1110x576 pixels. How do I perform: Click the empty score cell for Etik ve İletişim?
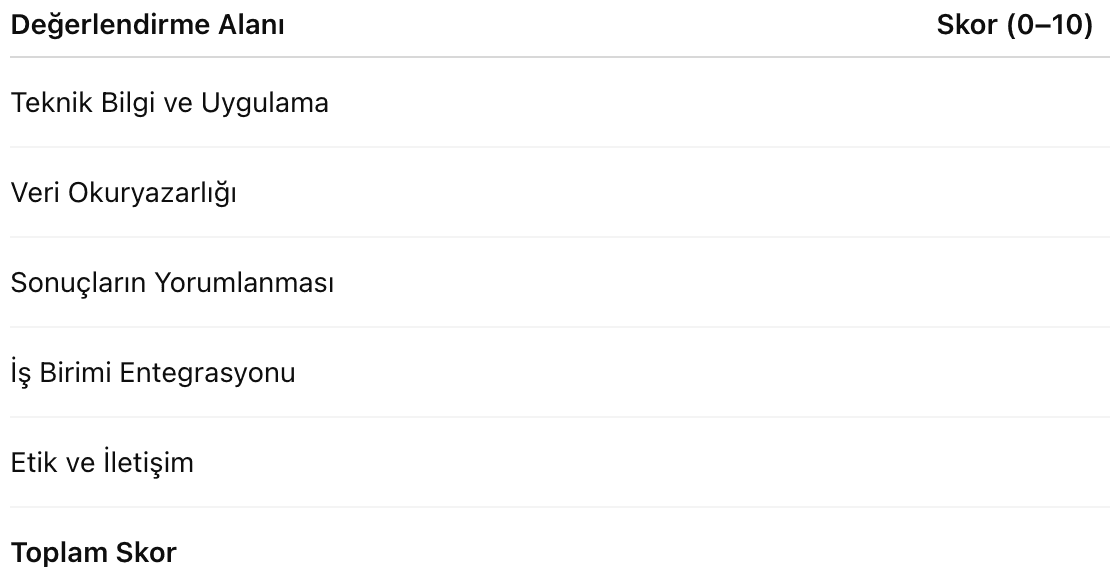(1014, 462)
